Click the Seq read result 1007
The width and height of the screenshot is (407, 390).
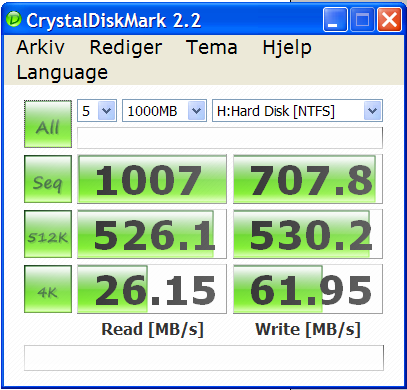click(152, 179)
